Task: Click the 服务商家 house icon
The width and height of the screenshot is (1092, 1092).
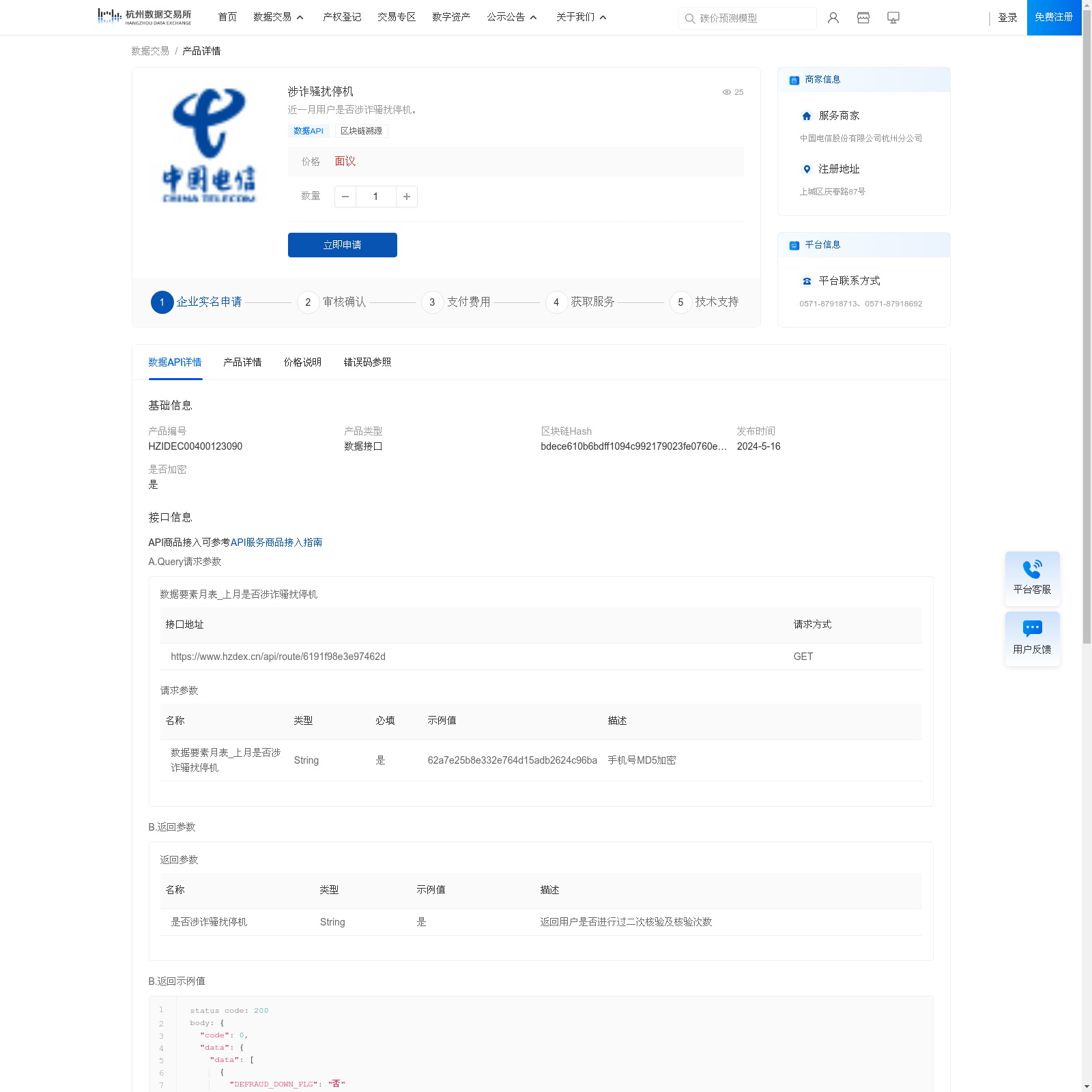Action: click(x=807, y=116)
